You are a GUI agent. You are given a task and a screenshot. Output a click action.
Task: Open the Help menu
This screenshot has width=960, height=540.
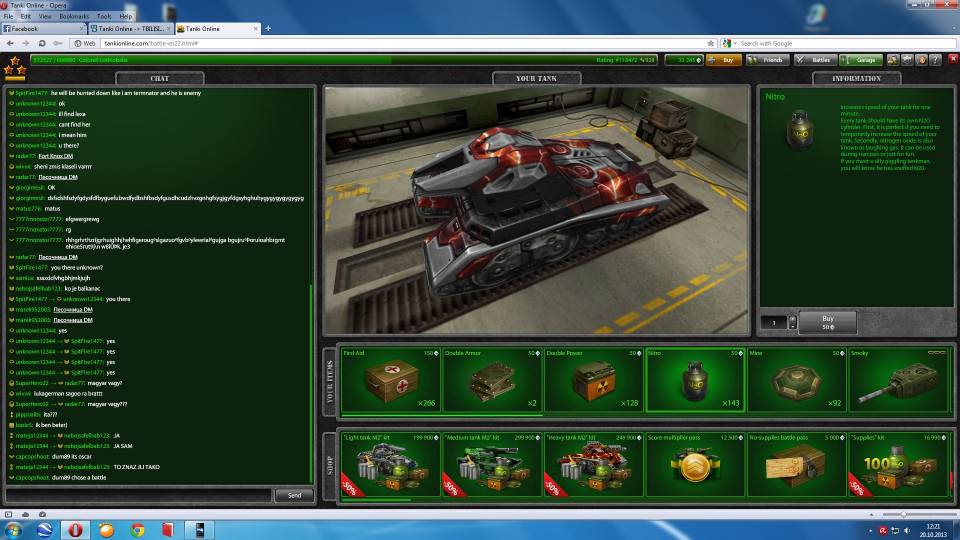coord(126,17)
